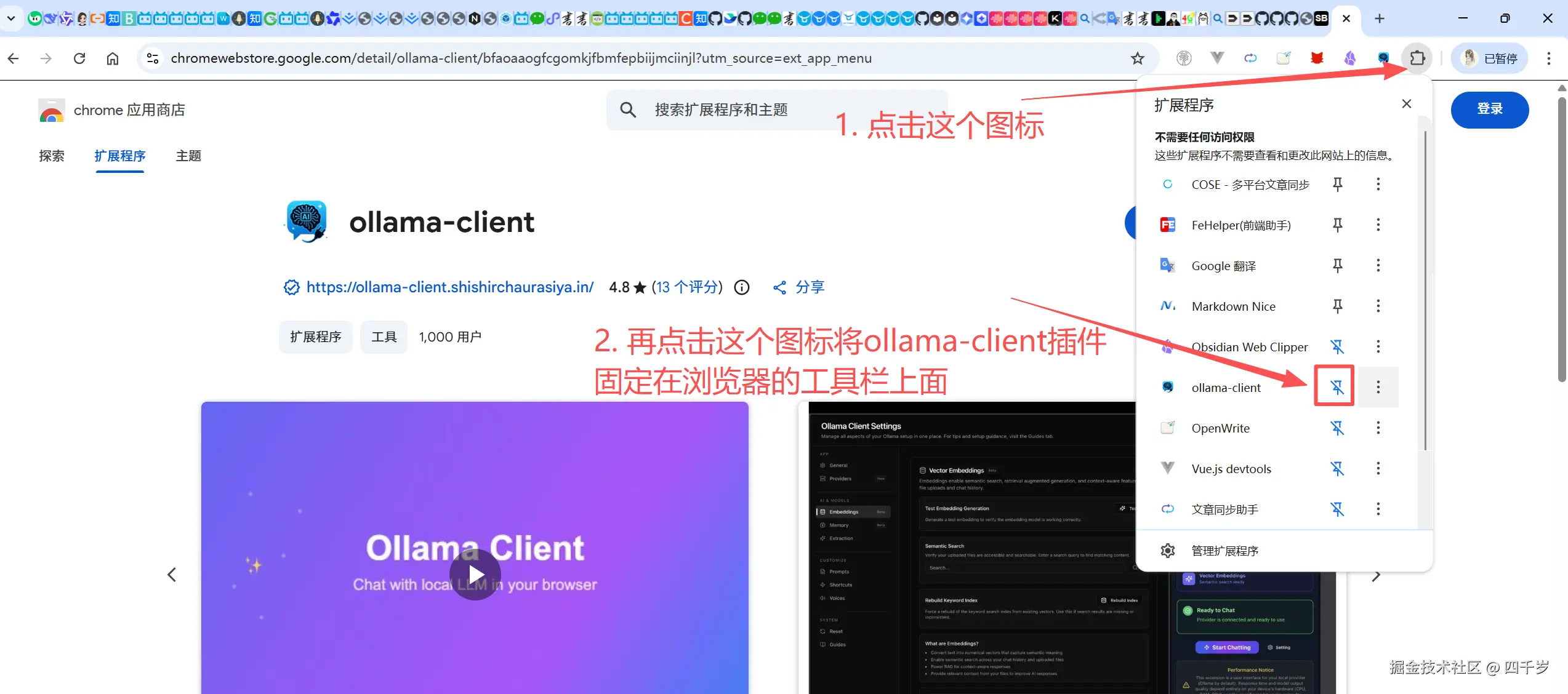Click the gear icon next to 管理扩展程序
Viewport: 1568px width, 694px height.
[x=1167, y=550]
